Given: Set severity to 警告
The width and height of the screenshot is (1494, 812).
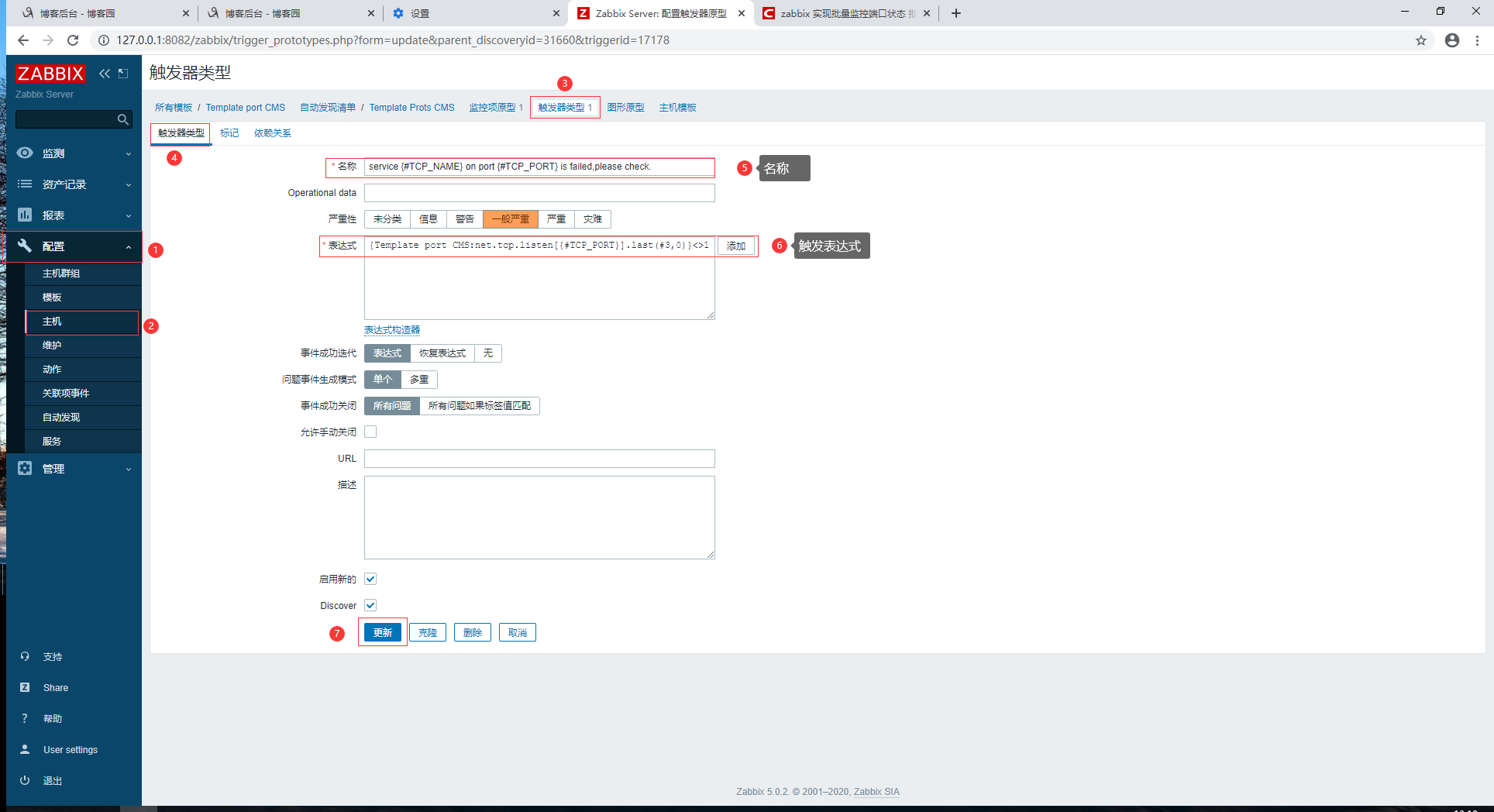Looking at the screenshot, I should click(465, 219).
